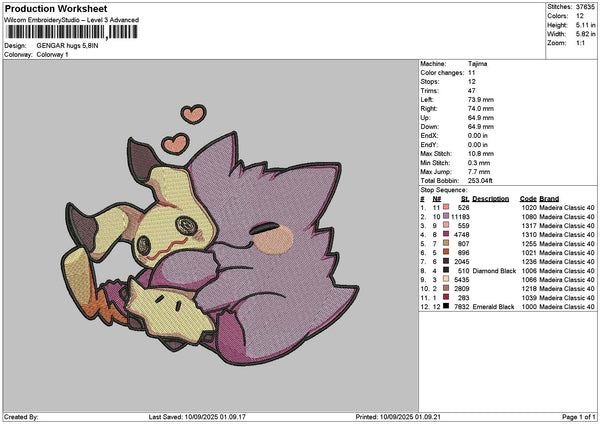Click the lilac swatch for code 1080
This screenshot has width=600, height=424.
pyautogui.click(x=446, y=216)
